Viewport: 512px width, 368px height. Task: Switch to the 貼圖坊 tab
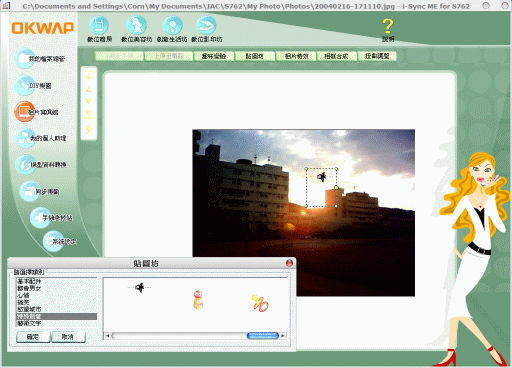(x=255, y=56)
